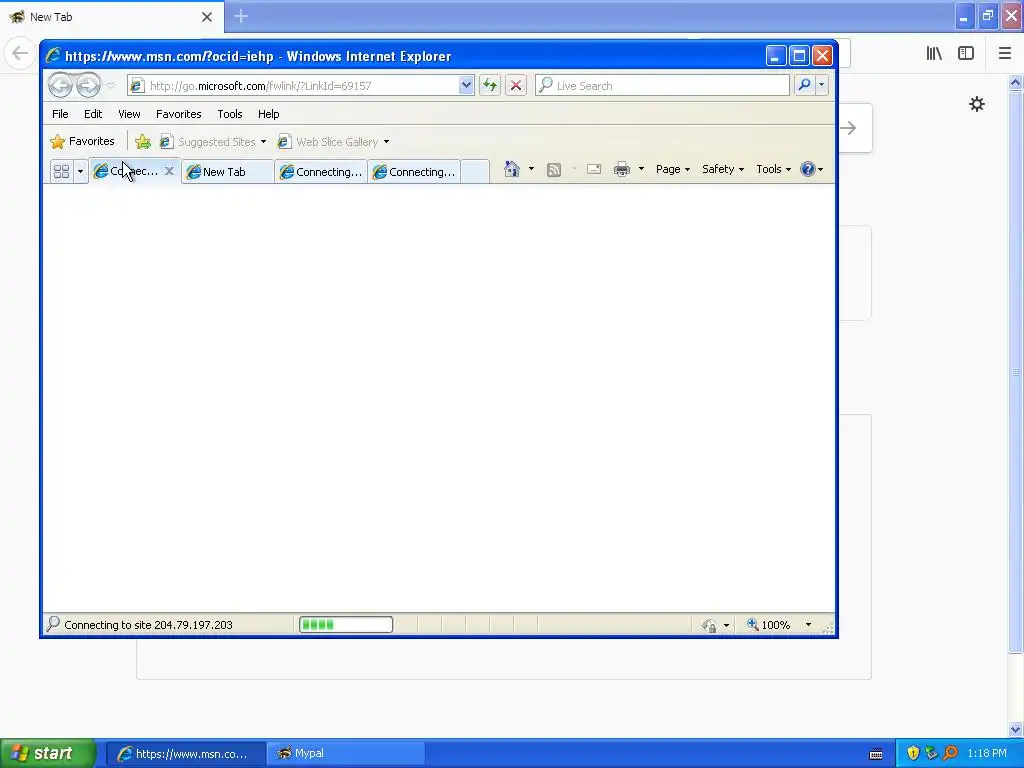The height and width of the screenshot is (768, 1024).
Task: Click the IE Back navigation button
Action: point(60,85)
